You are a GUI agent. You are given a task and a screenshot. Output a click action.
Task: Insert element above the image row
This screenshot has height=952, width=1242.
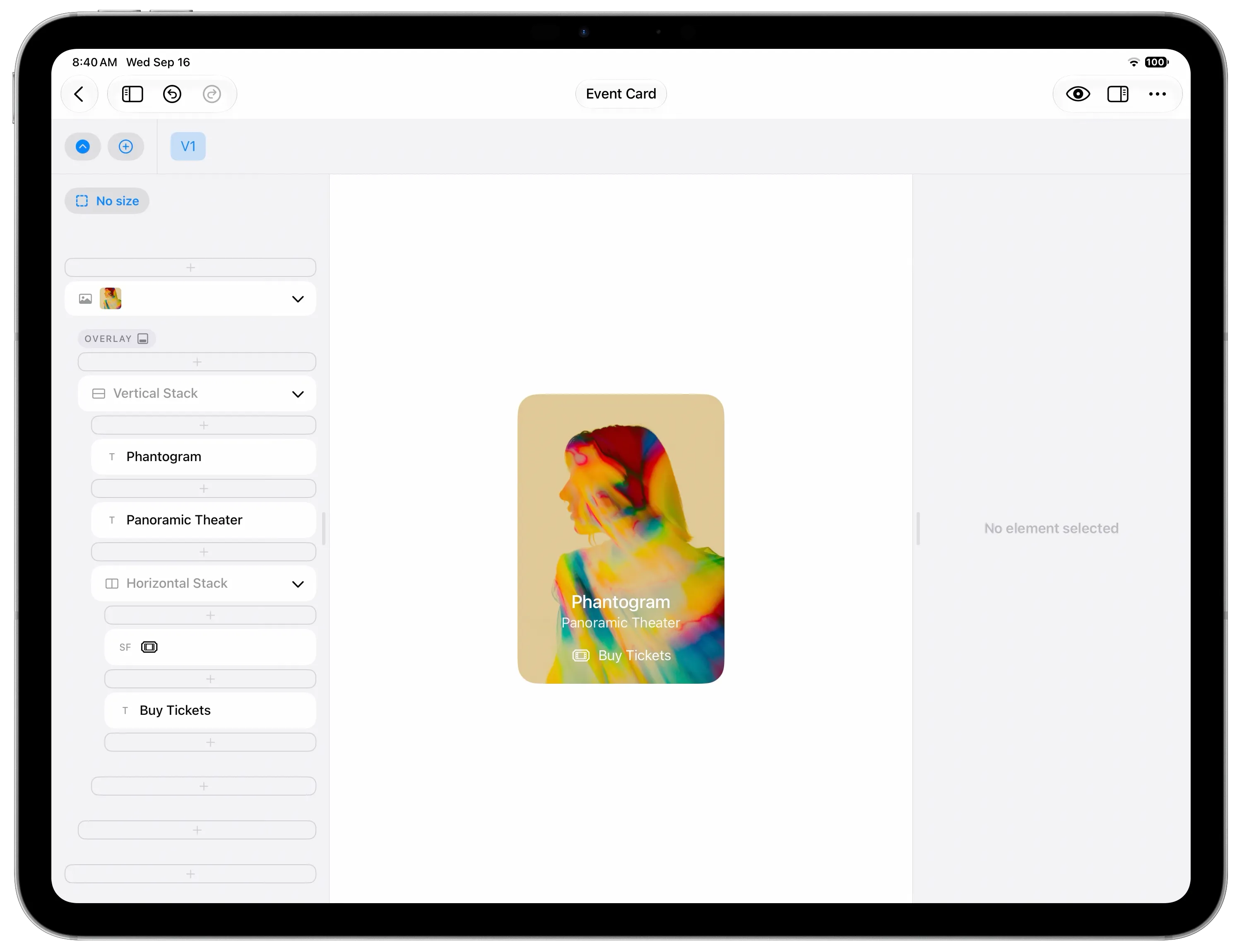tap(190, 267)
